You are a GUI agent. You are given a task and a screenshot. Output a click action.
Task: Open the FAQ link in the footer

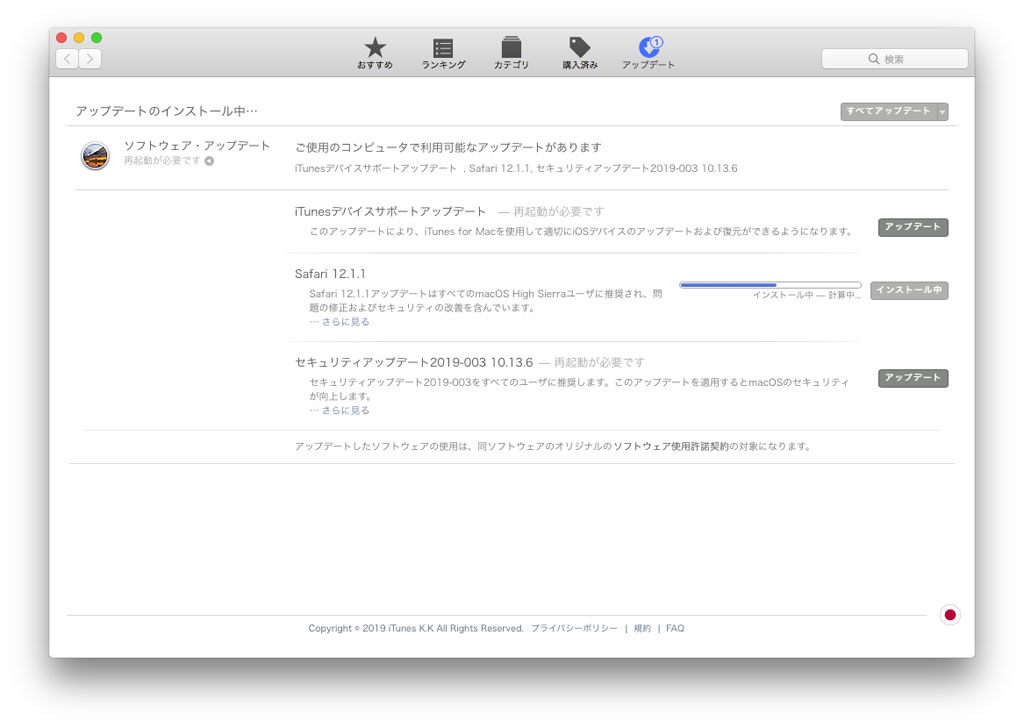pyautogui.click(x=675, y=628)
